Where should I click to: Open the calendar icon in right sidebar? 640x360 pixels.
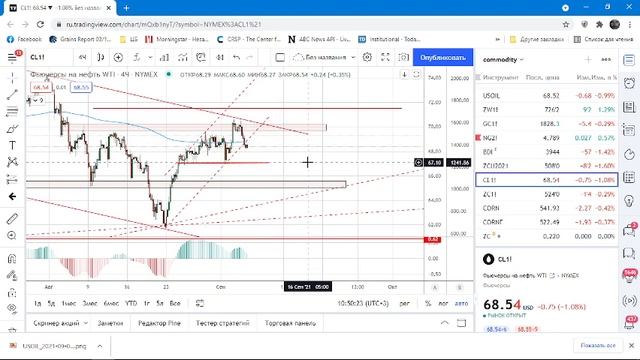(x=629, y=177)
